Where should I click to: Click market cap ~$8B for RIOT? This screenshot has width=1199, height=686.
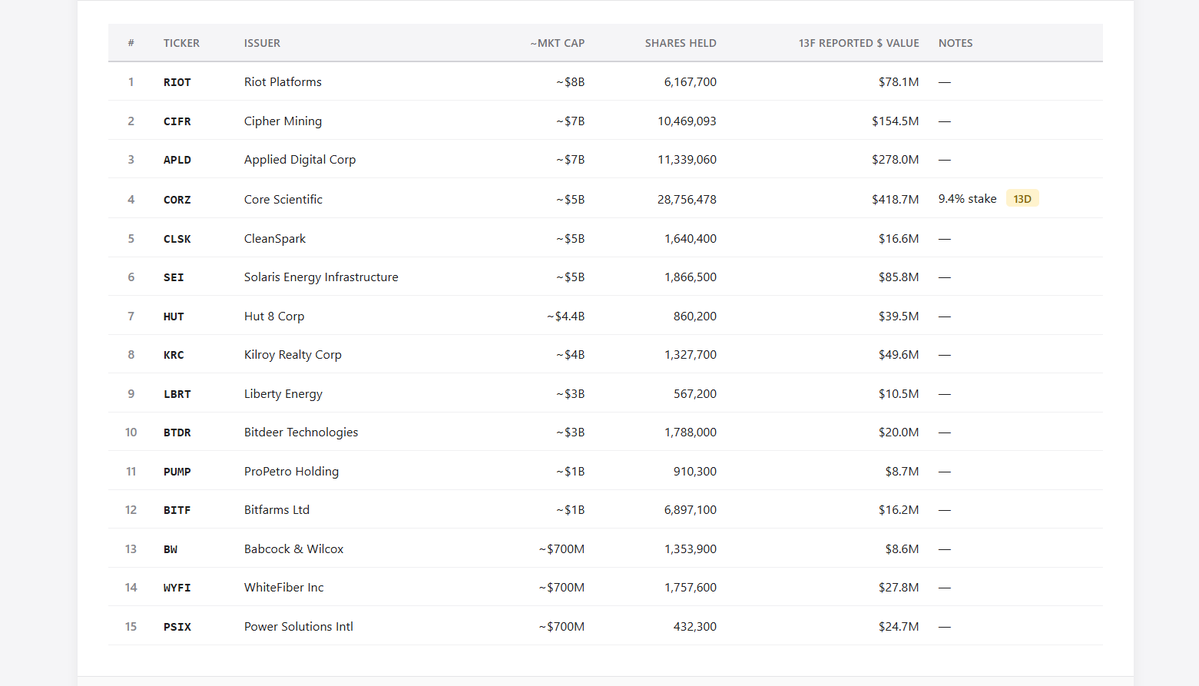click(x=570, y=82)
